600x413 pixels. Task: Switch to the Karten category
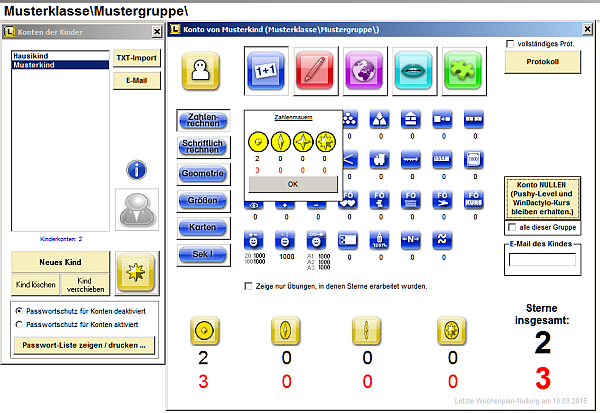[202, 228]
